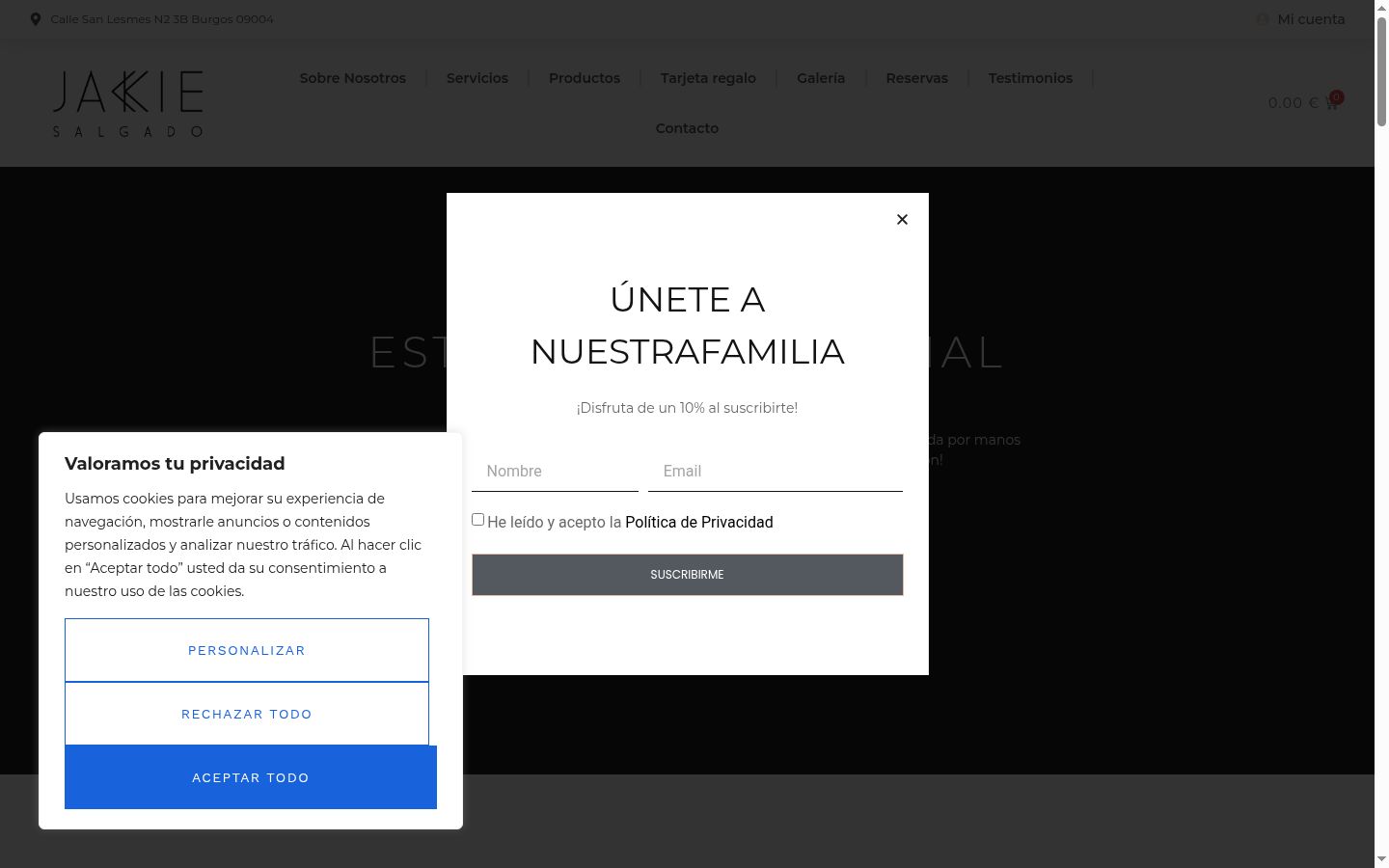The height and width of the screenshot is (868, 1389).
Task: Click the scrollbar up arrow
Action: coord(1381,8)
